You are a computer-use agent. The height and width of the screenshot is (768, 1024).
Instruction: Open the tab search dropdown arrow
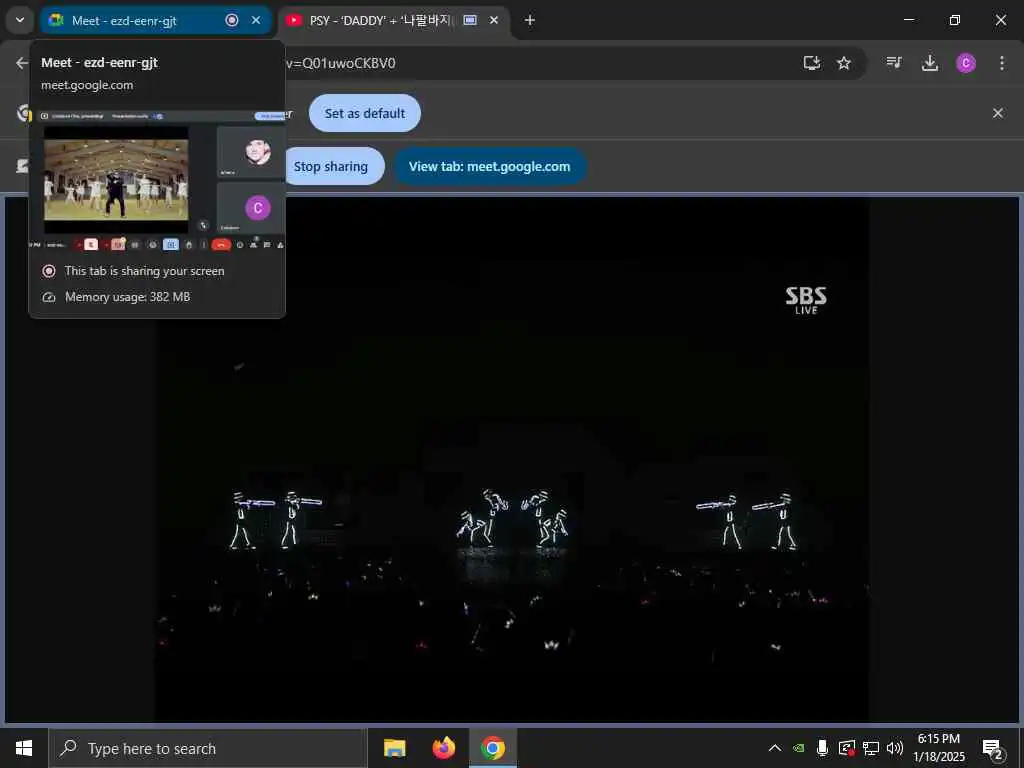coord(20,20)
